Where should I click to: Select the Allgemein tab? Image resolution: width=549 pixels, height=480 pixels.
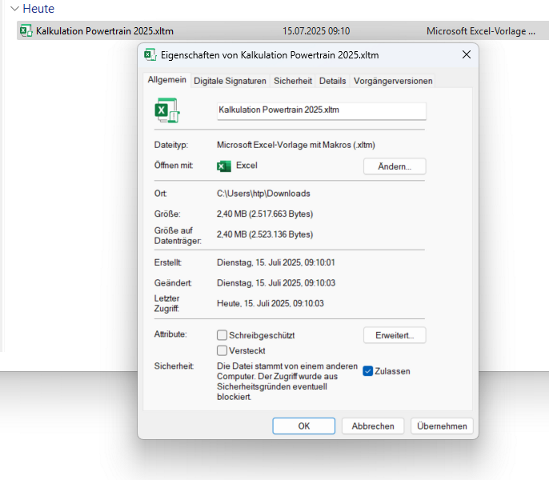pyautogui.click(x=167, y=80)
